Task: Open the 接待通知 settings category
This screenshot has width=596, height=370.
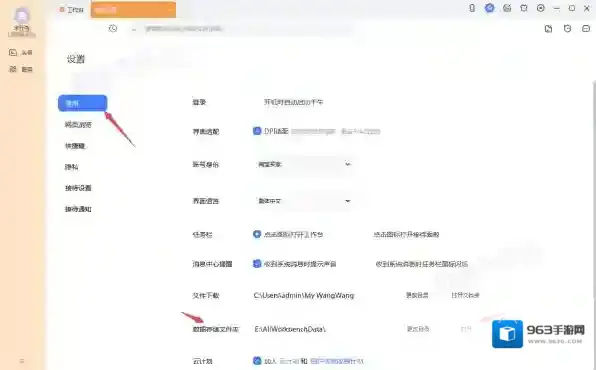Action: (x=78, y=209)
